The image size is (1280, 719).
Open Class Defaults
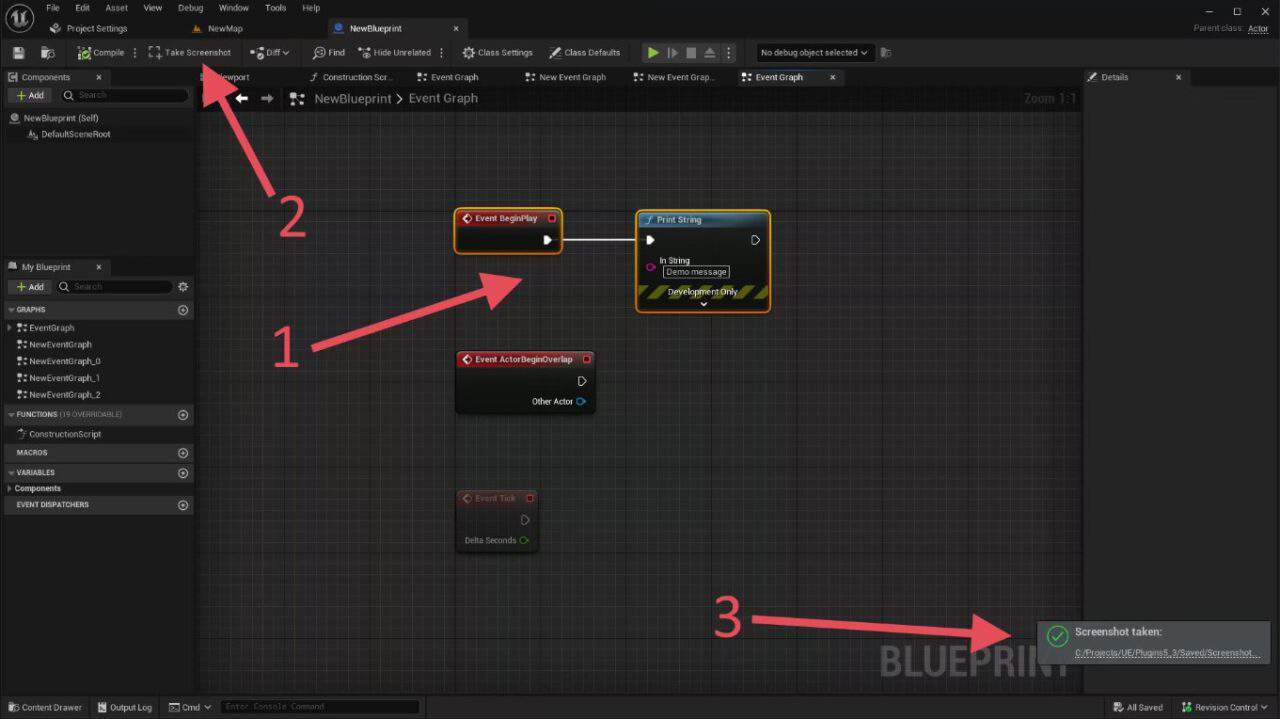(585, 53)
